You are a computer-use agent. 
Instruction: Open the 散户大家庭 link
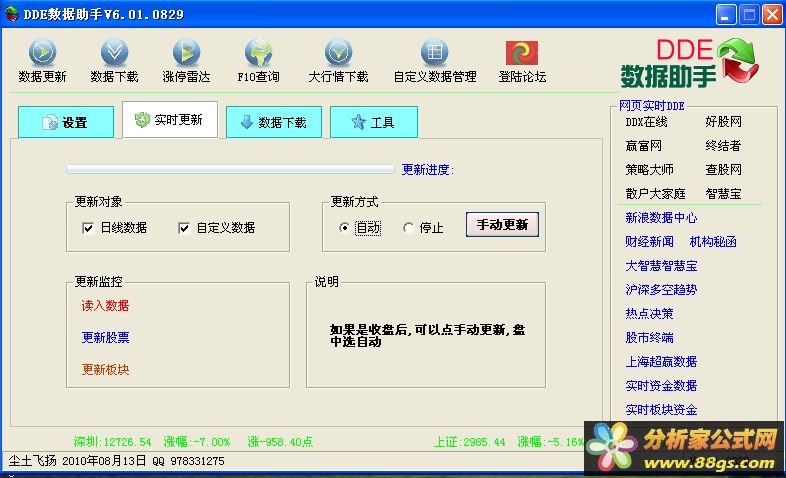pos(655,194)
